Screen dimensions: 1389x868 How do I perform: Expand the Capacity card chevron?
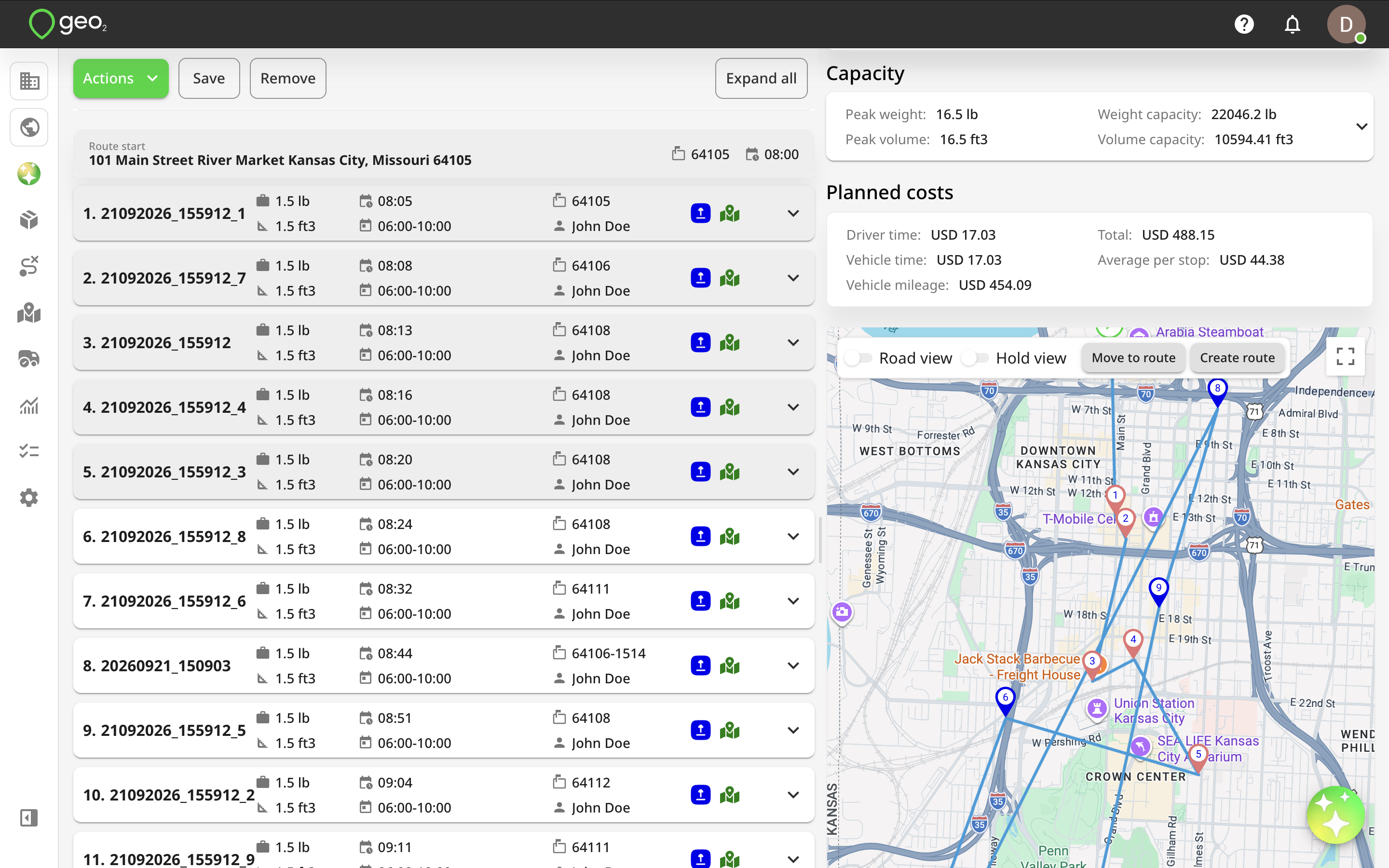coord(1362,126)
